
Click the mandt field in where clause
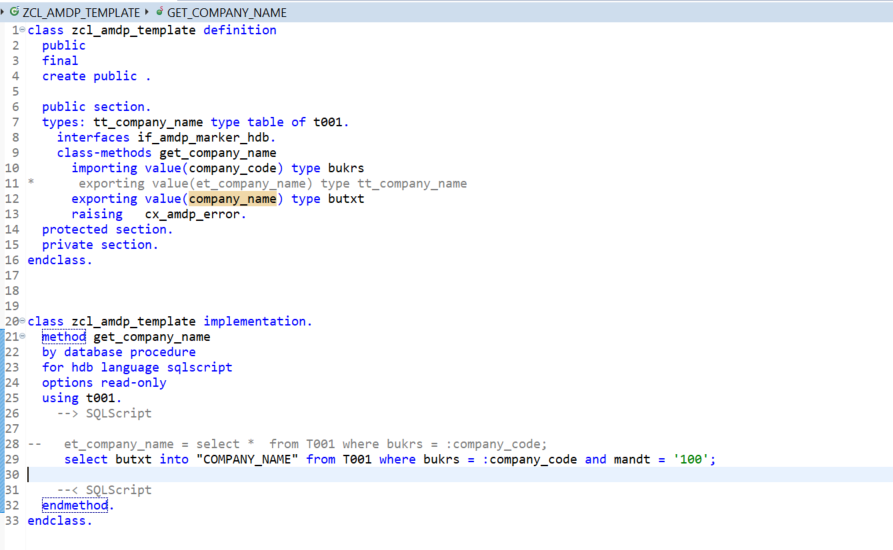point(632,459)
